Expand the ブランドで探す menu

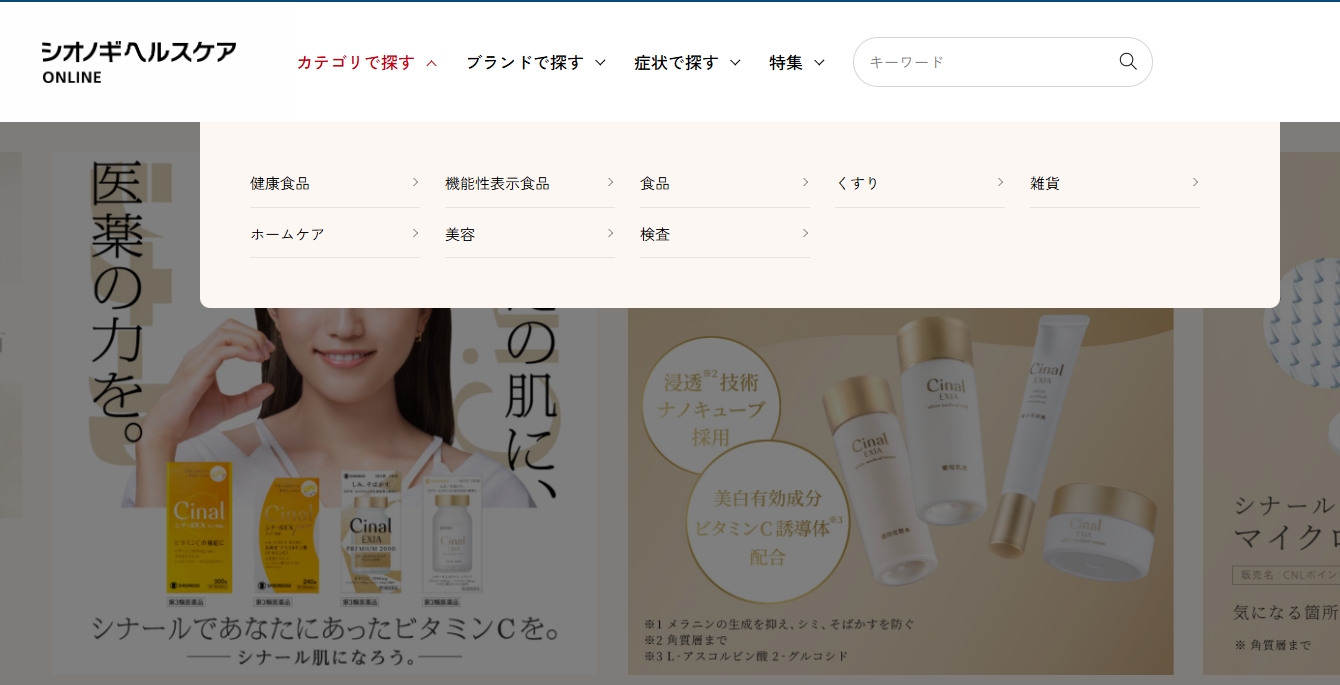click(536, 62)
